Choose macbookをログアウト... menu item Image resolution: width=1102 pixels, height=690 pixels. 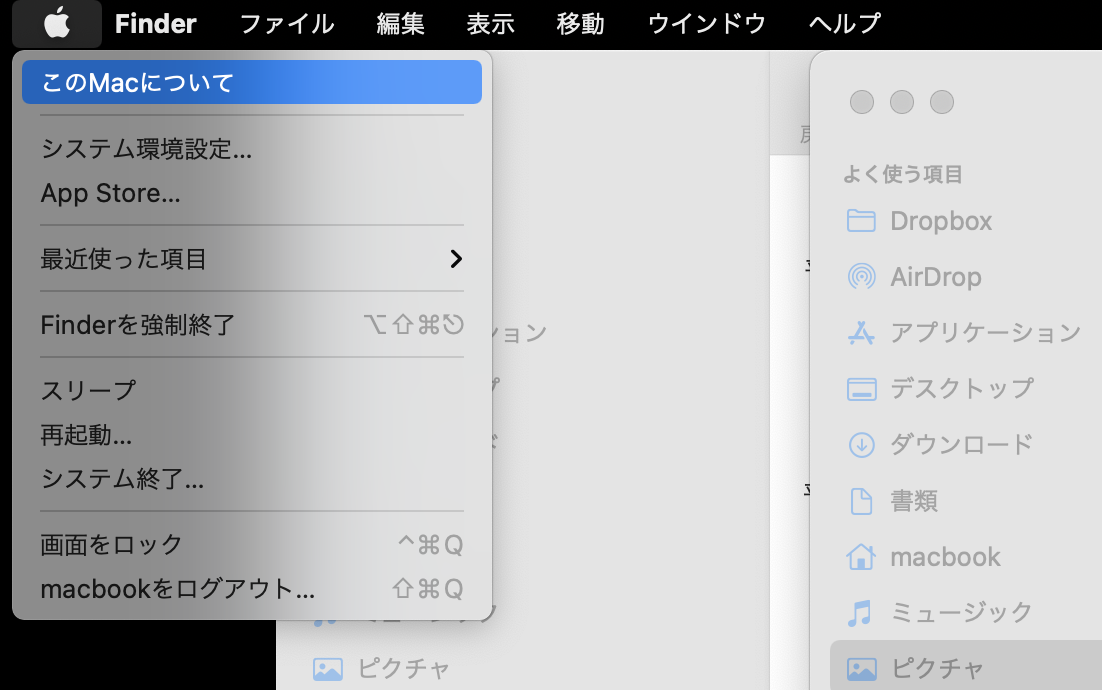point(177,589)
